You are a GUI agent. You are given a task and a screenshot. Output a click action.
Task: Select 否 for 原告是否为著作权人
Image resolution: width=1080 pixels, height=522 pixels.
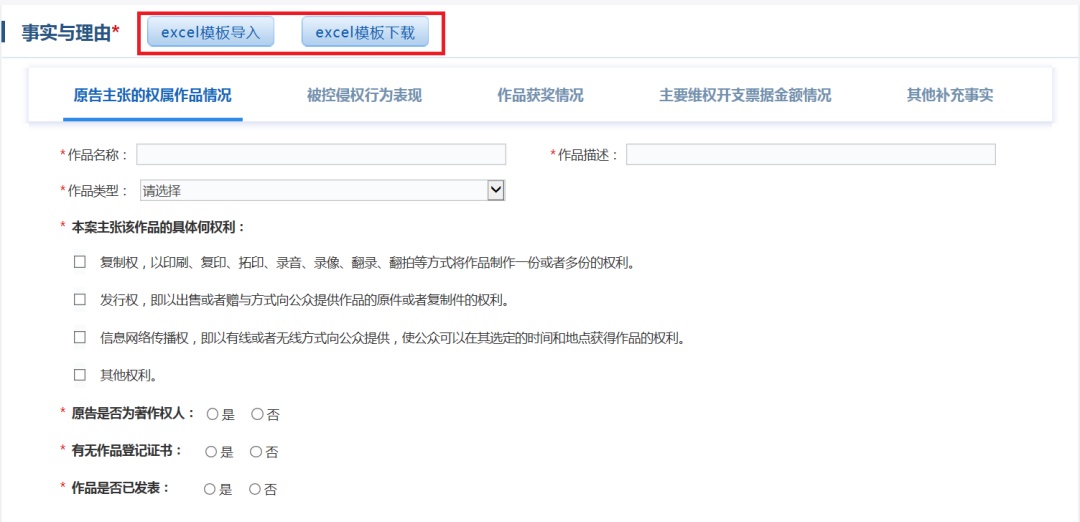click(x=257, y=415)
